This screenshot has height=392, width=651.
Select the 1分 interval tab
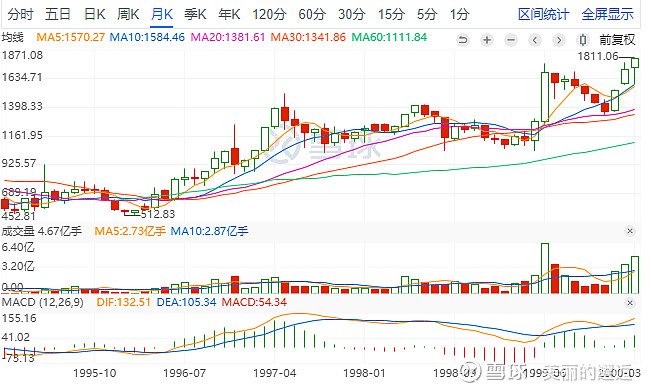coord(459,15)
